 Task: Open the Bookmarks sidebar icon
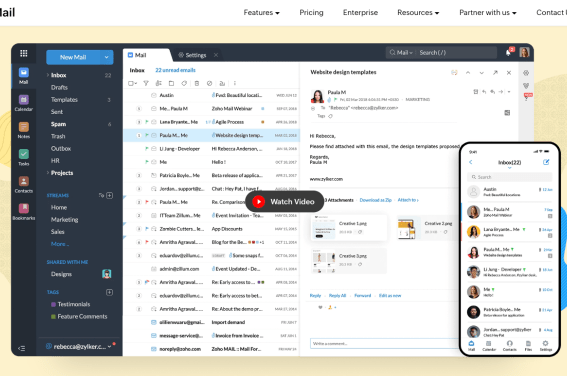pos(24,212)
